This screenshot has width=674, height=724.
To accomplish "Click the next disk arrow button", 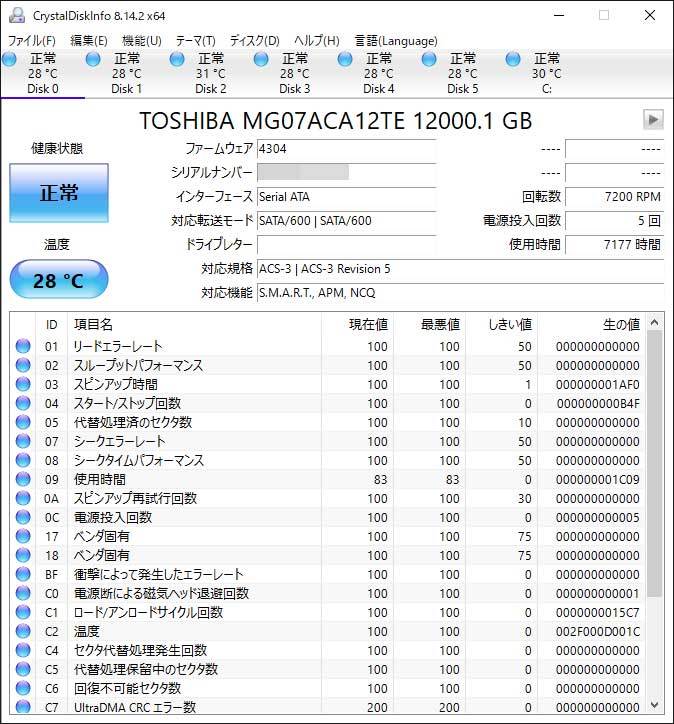I will tap(653, 120).
